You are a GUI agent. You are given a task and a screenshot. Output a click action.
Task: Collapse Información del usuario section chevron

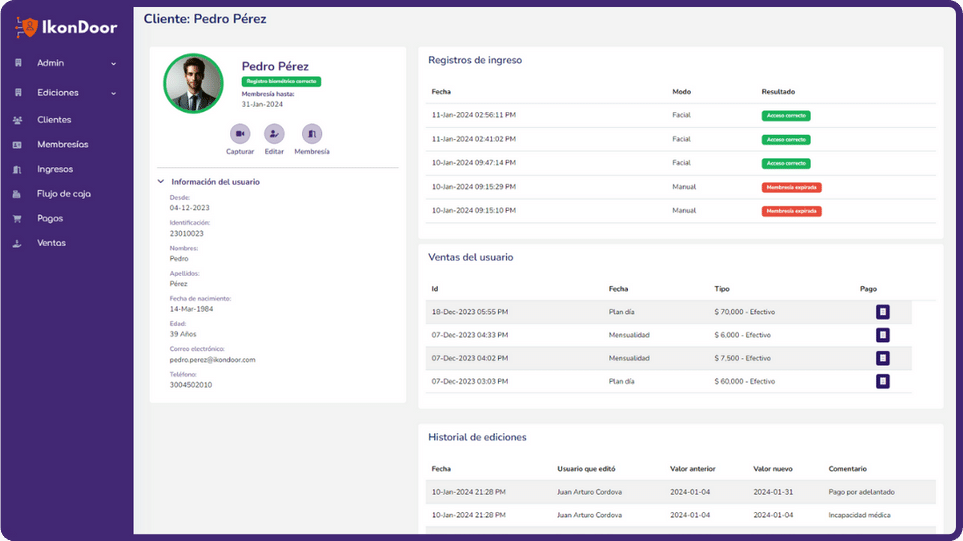pyautogui.click(x=161, y=182)
